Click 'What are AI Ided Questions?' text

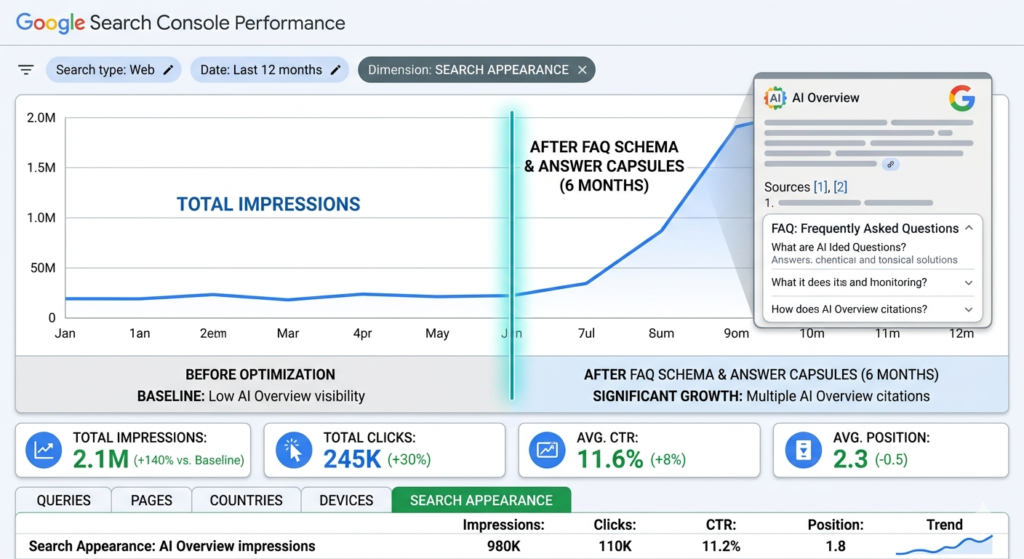(x=839, y=247)
